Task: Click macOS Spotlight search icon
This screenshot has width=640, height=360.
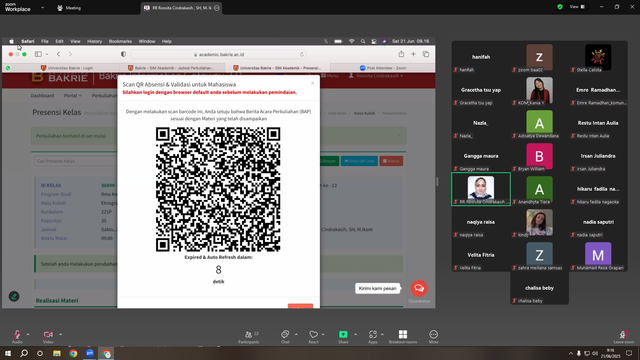Action: coord(363,41)
